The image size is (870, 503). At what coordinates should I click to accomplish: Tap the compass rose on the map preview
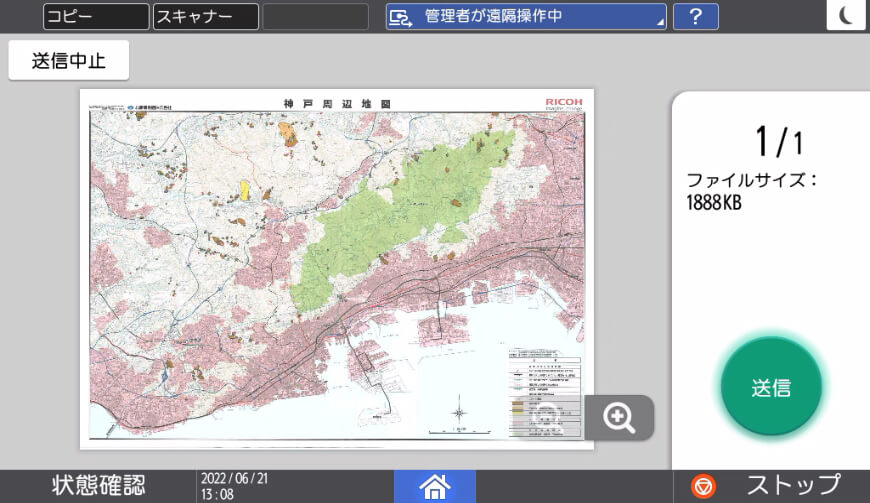coord(459,412)
